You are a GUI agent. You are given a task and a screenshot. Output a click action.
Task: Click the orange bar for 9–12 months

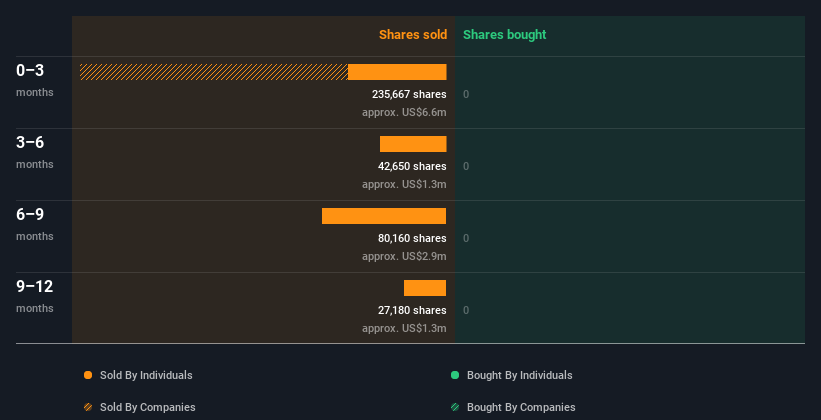coord(425,288)
